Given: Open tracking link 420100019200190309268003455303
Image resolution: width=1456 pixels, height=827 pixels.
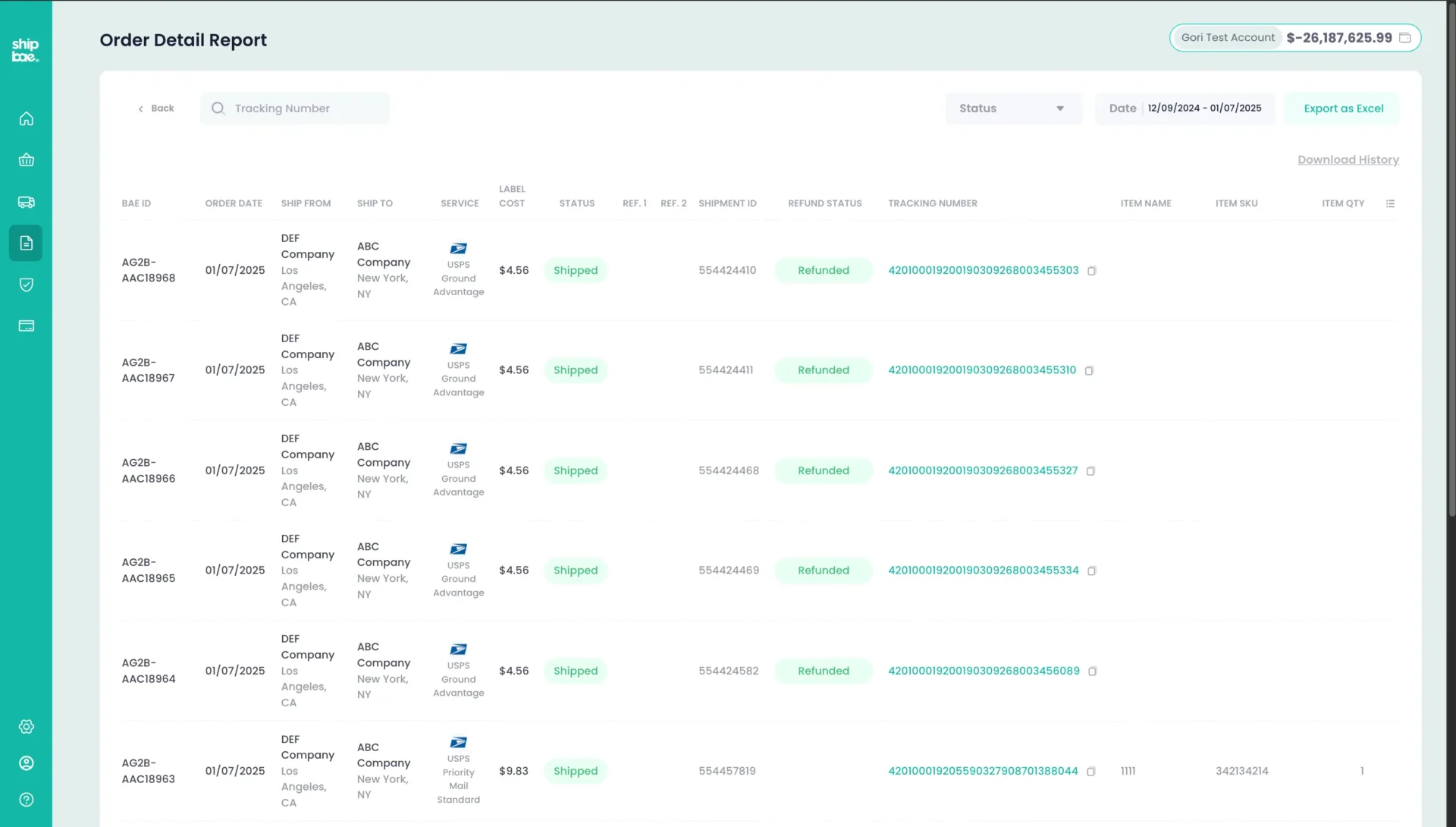Looking at the screenshot, I should (983, 270).
